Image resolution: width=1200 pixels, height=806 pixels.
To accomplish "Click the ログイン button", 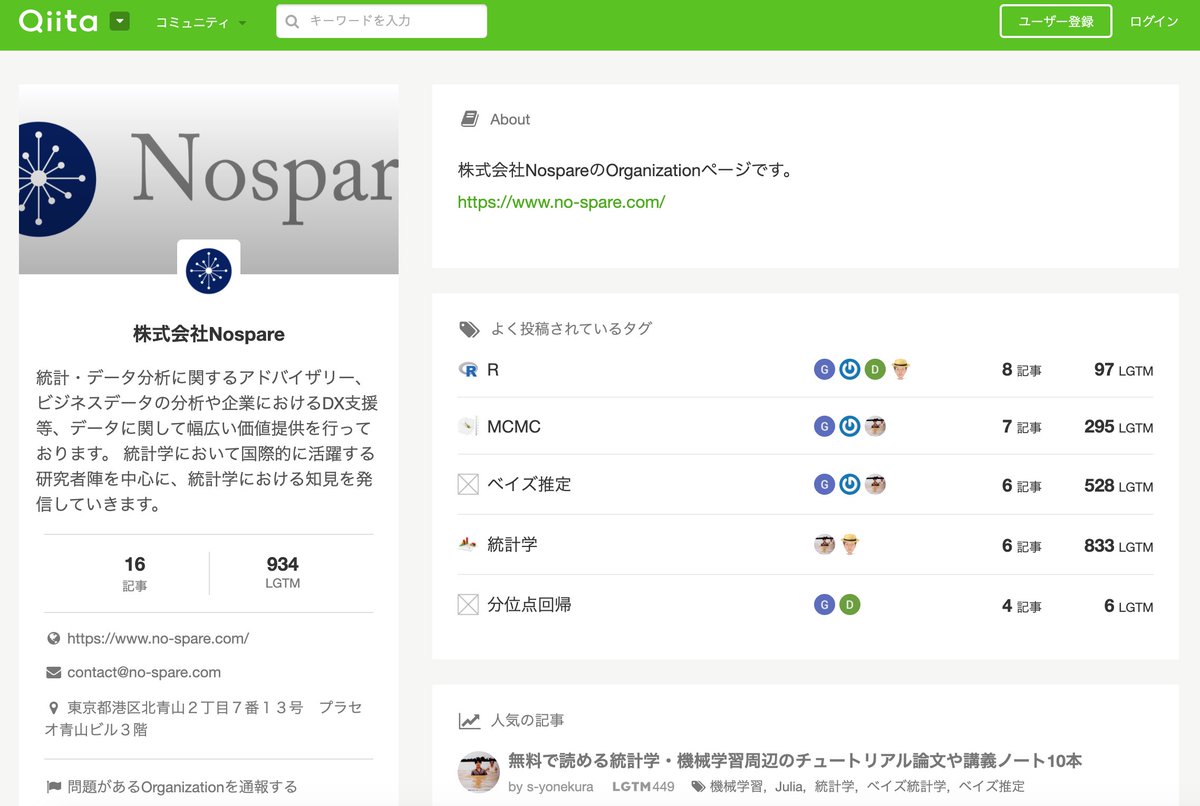I will click(1154, 20).
